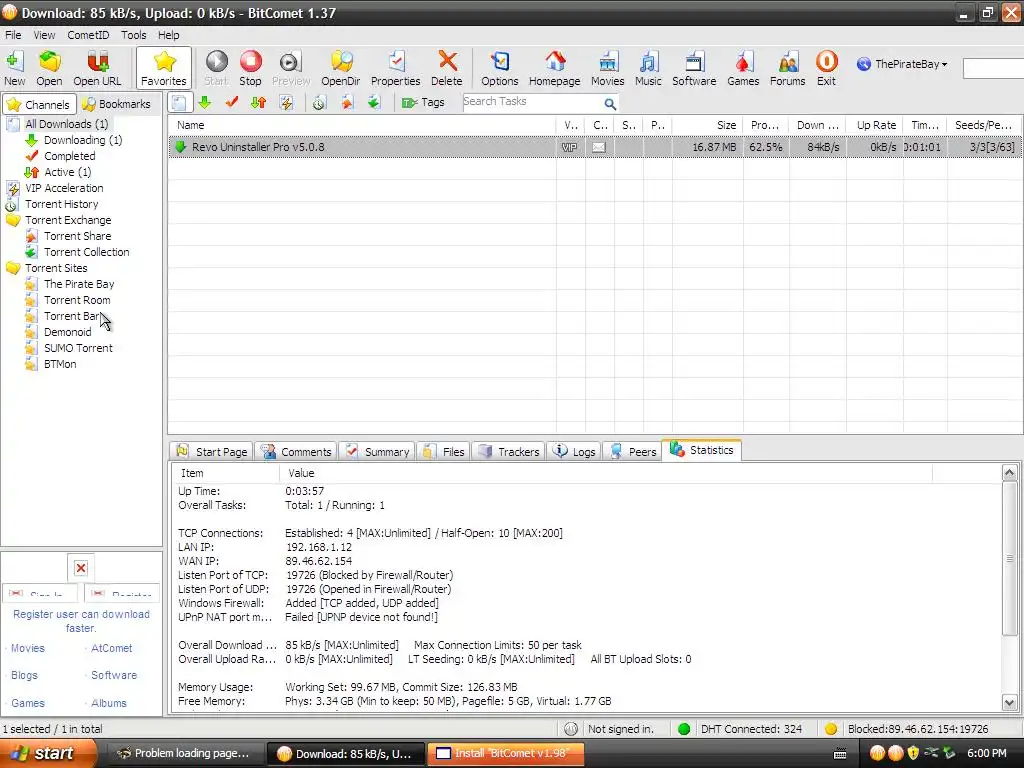Click the Music toolbar icon

tap(648, 68)
